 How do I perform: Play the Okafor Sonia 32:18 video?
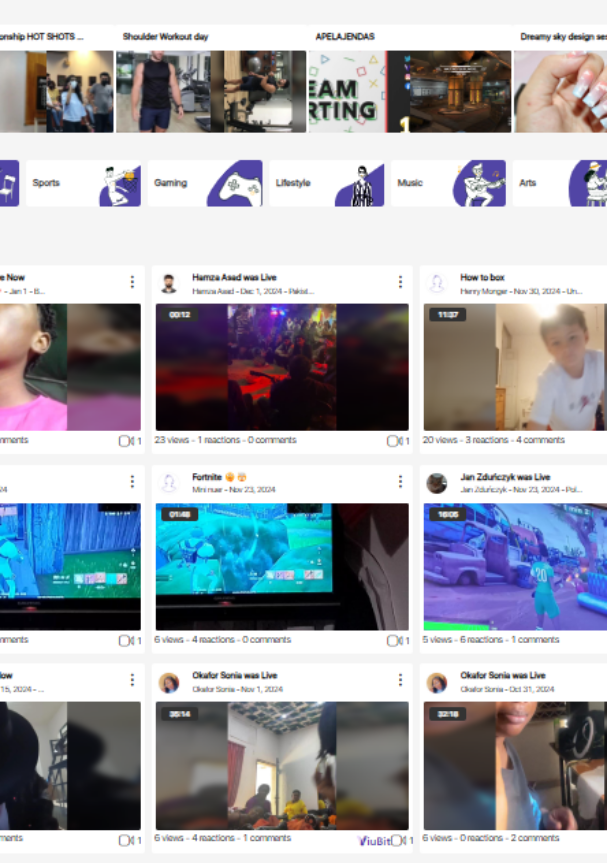point(515,766)
